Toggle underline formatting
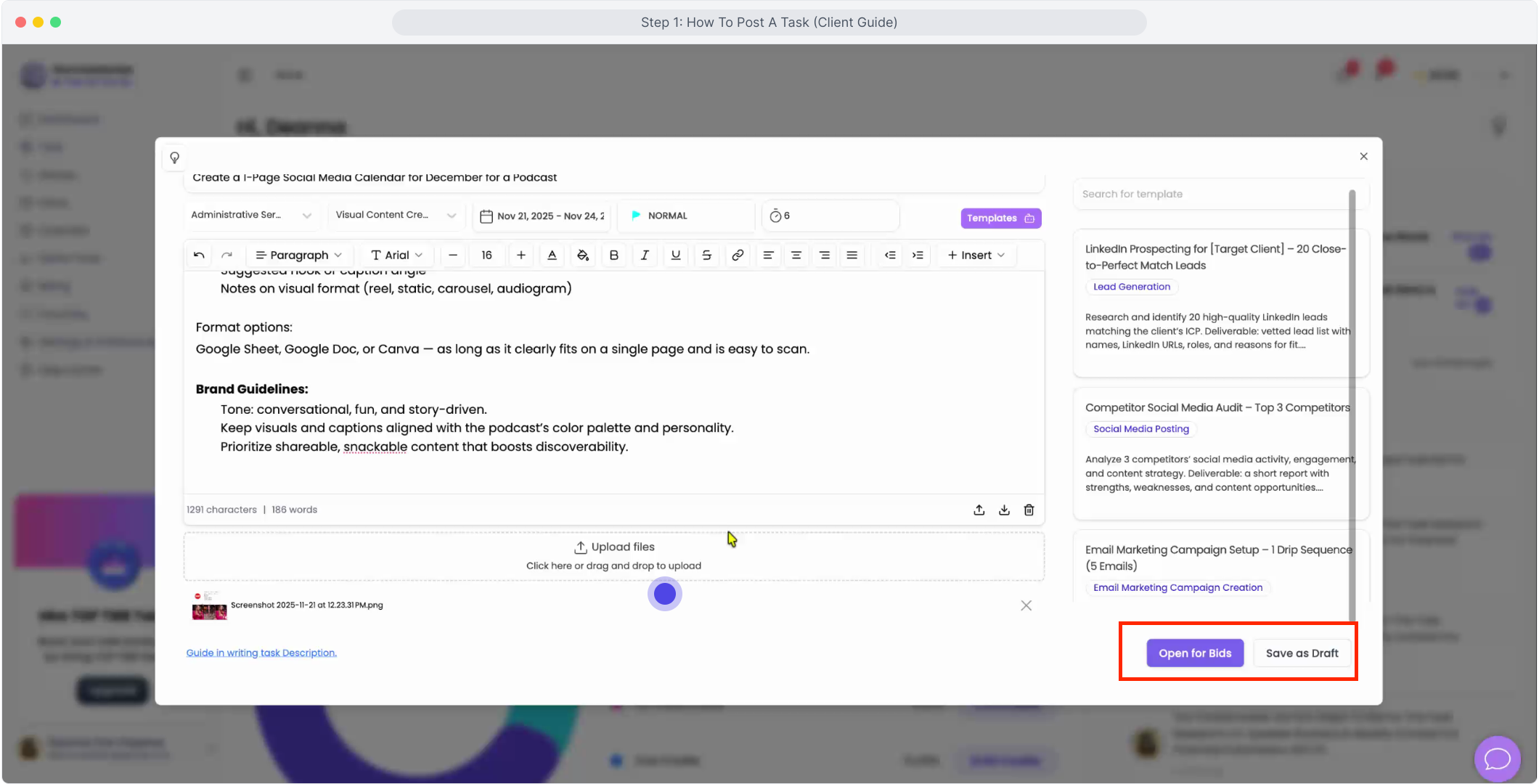The image size is (1539, 784). (x=676, y=255)
